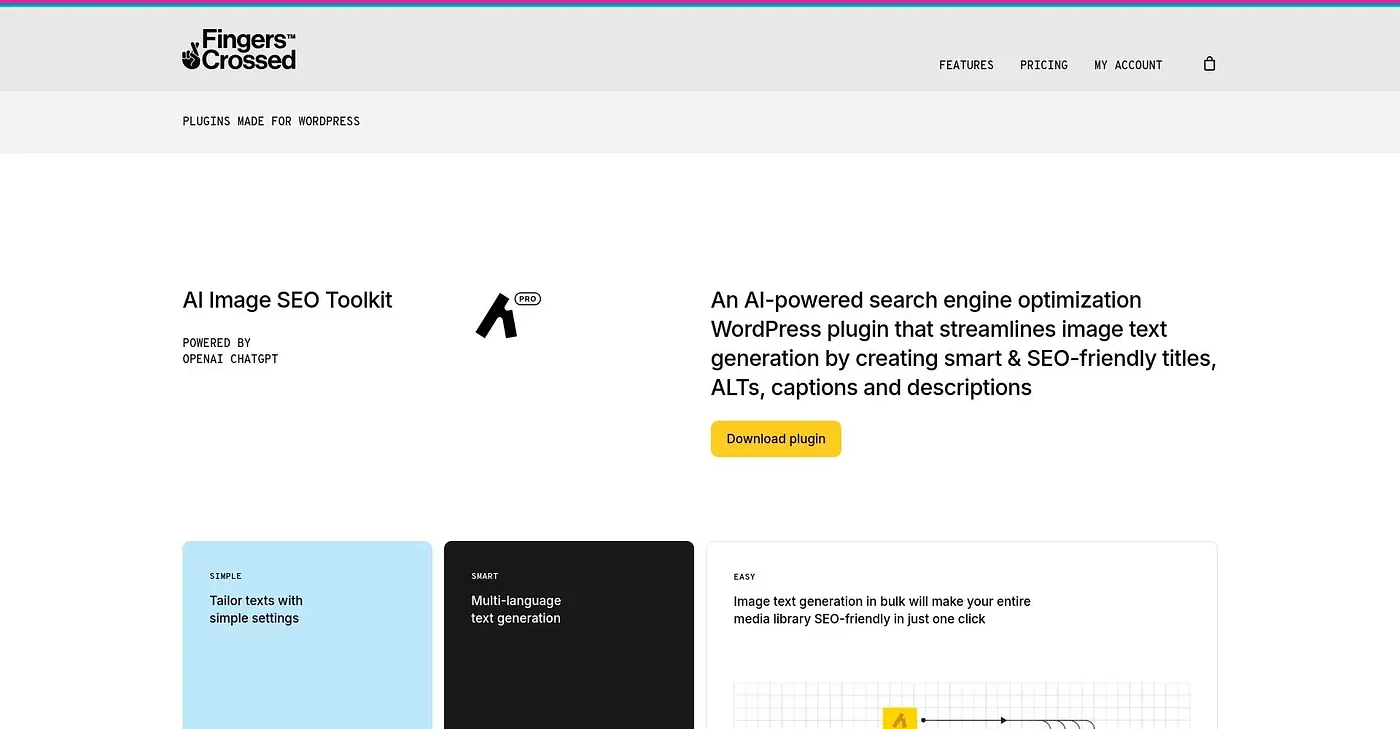Click the 'AI Image SEO Toolkit' heading
1400x729 pixels.
(288, 300)
